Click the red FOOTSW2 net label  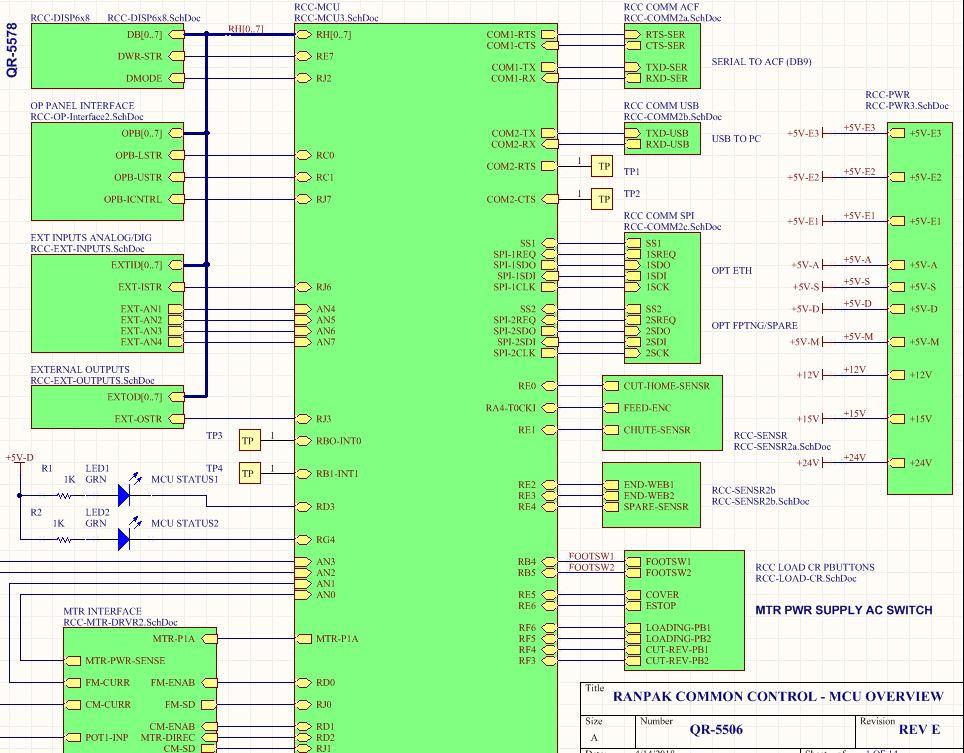tap(591, 567)
